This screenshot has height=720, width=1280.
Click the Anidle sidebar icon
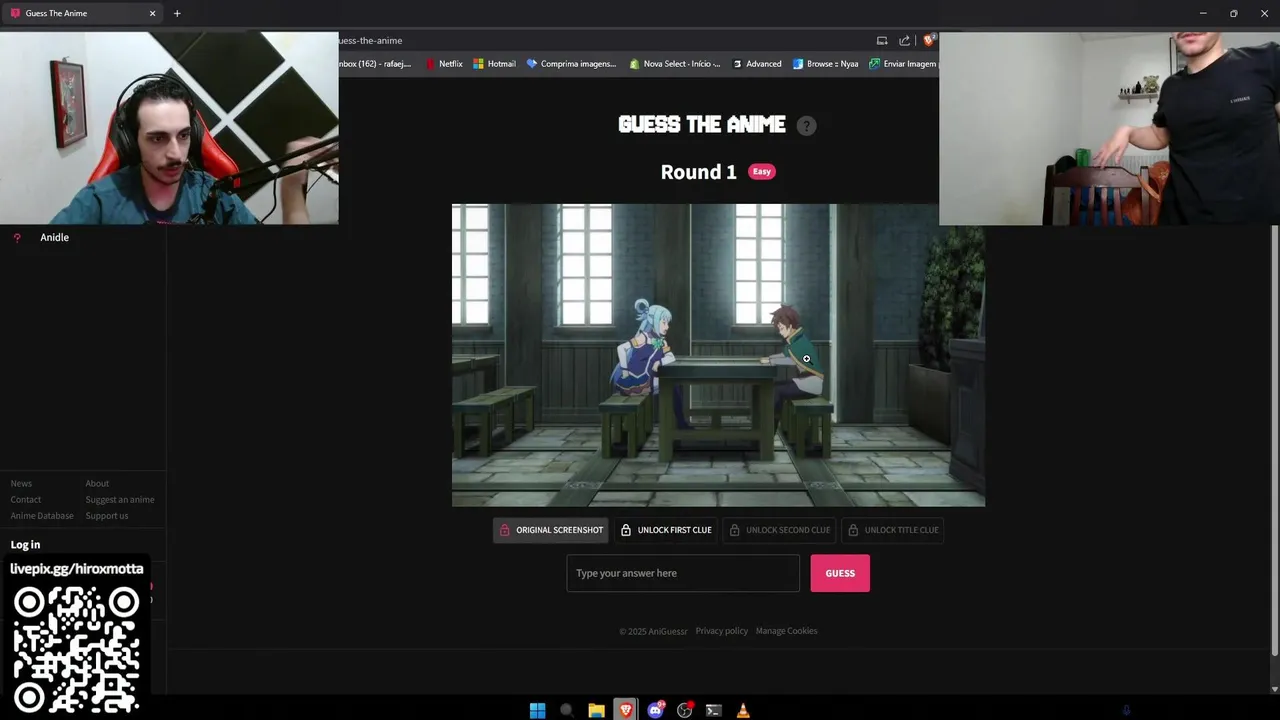point(17,237)
